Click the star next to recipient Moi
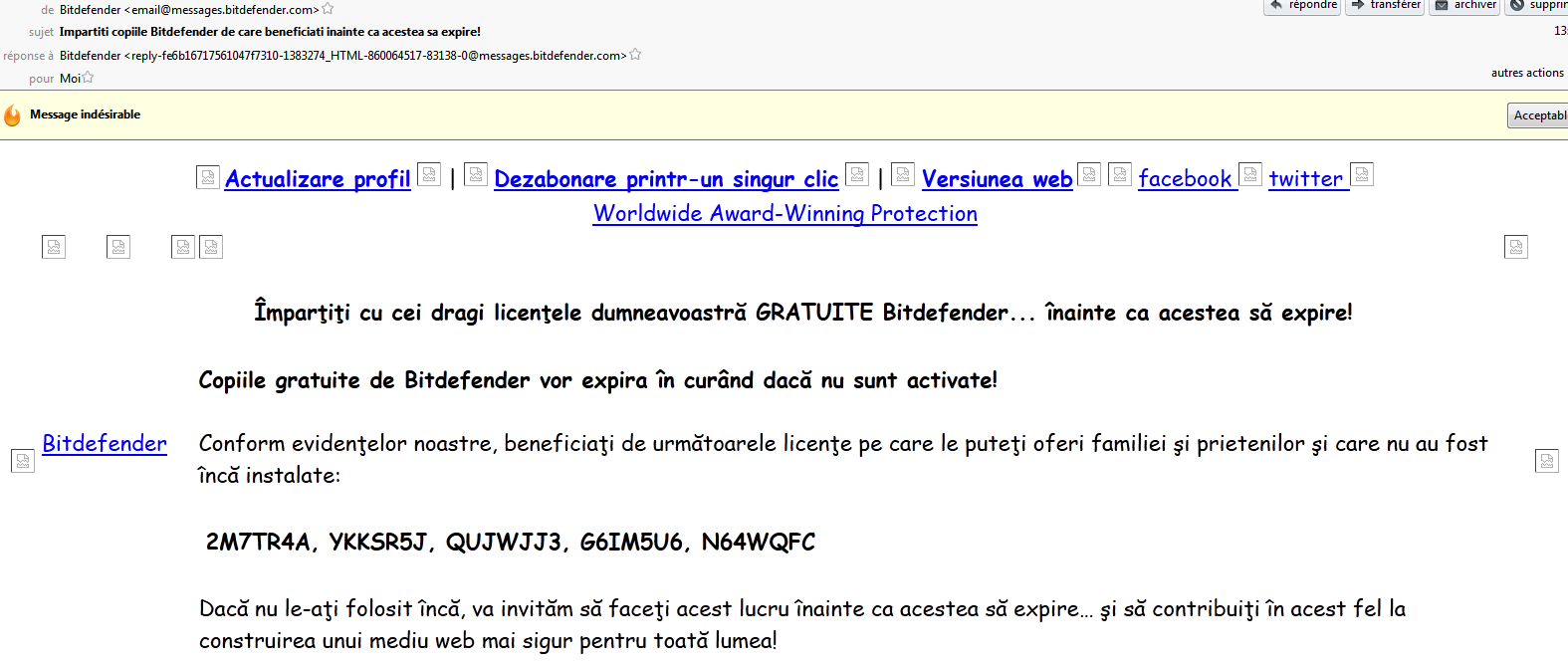Viewport: 1568px width, 663px height. click(88, 78)
